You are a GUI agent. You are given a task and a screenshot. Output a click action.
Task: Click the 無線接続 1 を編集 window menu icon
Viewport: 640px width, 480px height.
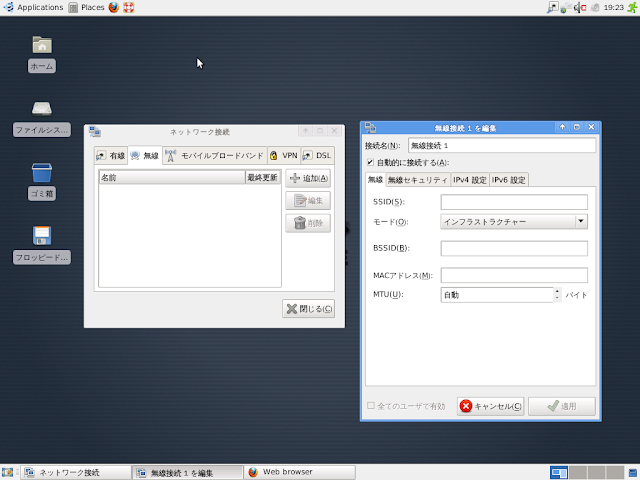(x=371, y=128)
